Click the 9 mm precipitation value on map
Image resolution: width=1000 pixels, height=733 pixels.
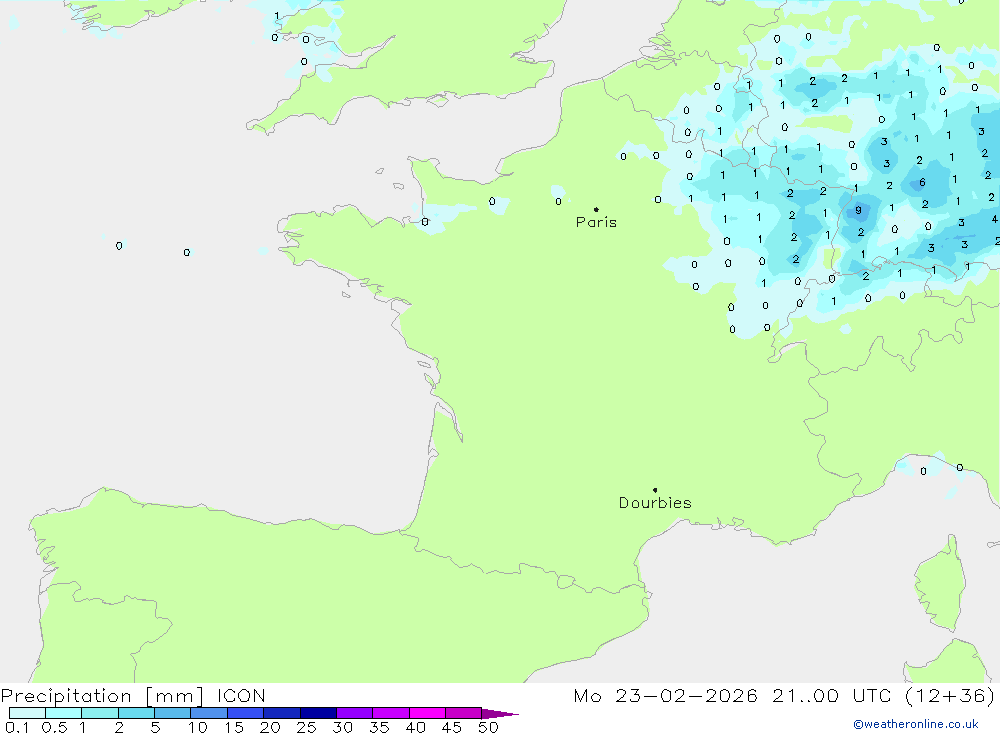coord(858,210)
